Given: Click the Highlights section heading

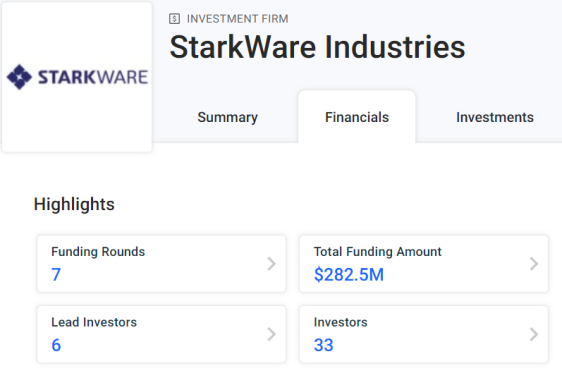Looking at the screenshot, I should pyautogui.click(x=74, y=205).
